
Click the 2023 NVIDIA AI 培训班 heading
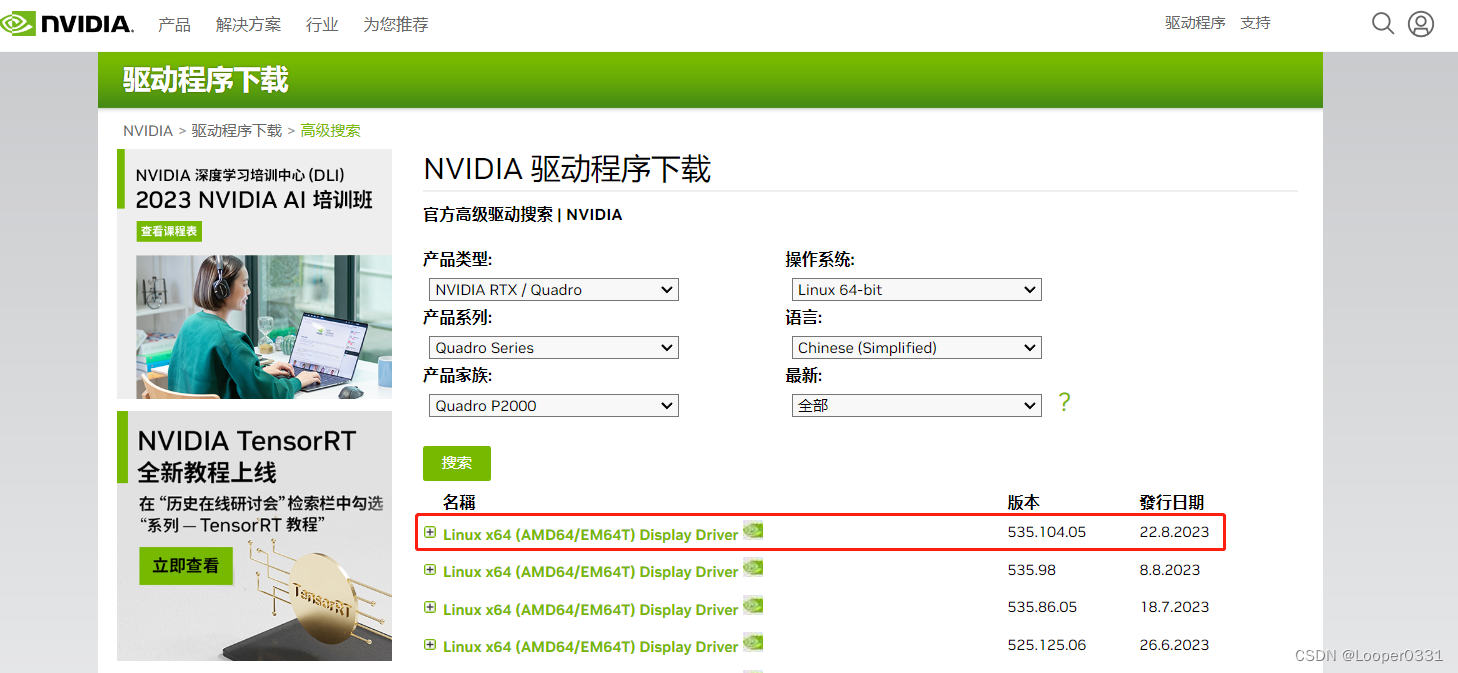254,199
